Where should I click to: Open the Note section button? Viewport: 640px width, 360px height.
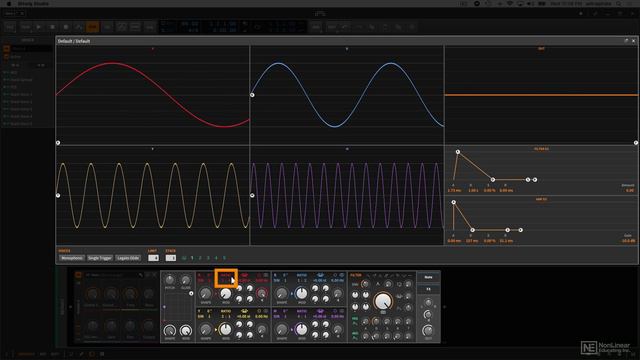(x=428, y=277)
